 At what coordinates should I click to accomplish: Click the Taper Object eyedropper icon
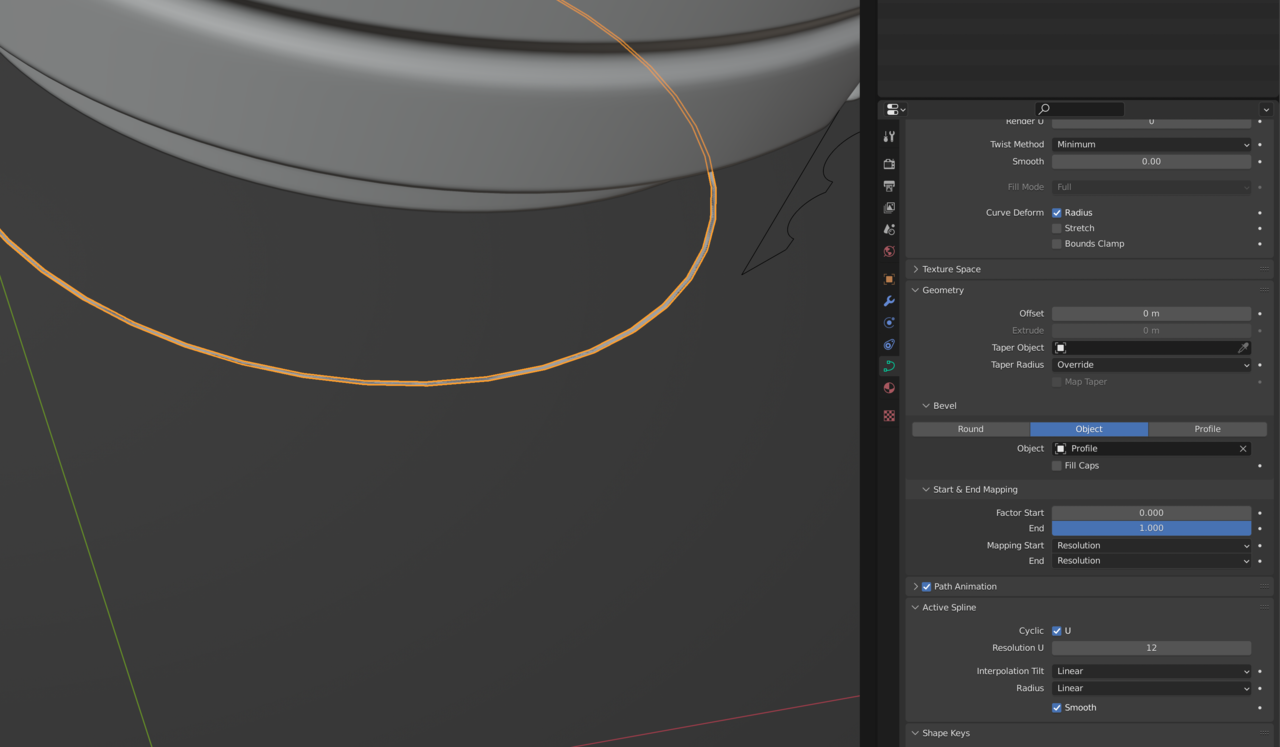[1243, 348]
